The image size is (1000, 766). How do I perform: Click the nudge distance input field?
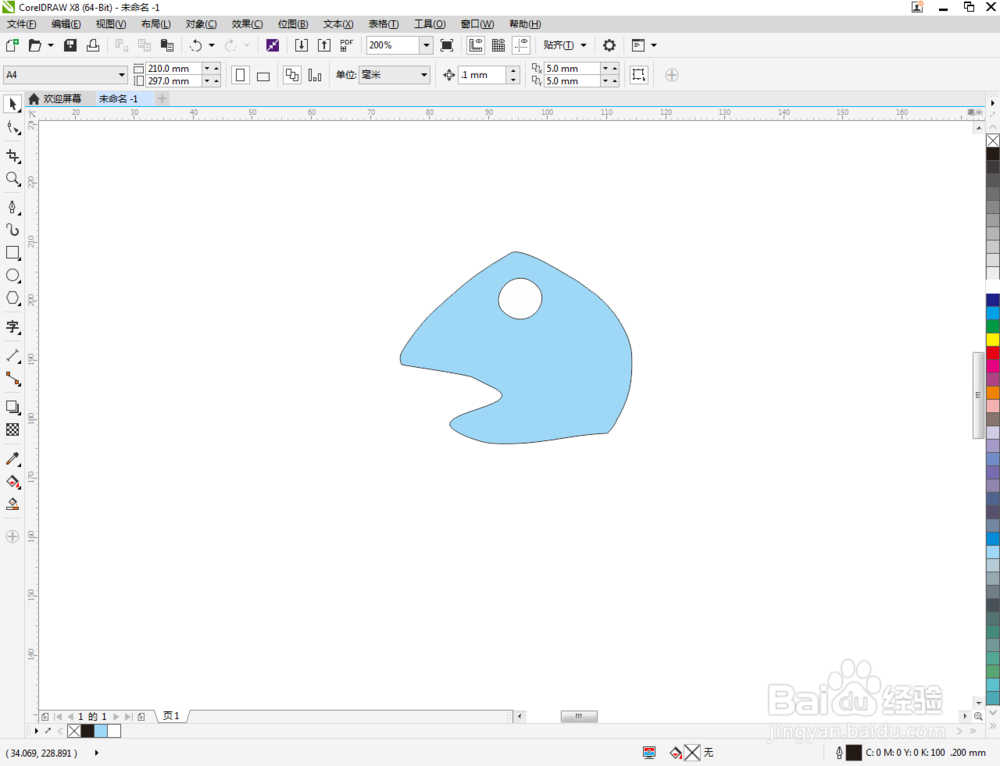pyautogui.click(x=483, y=75)
